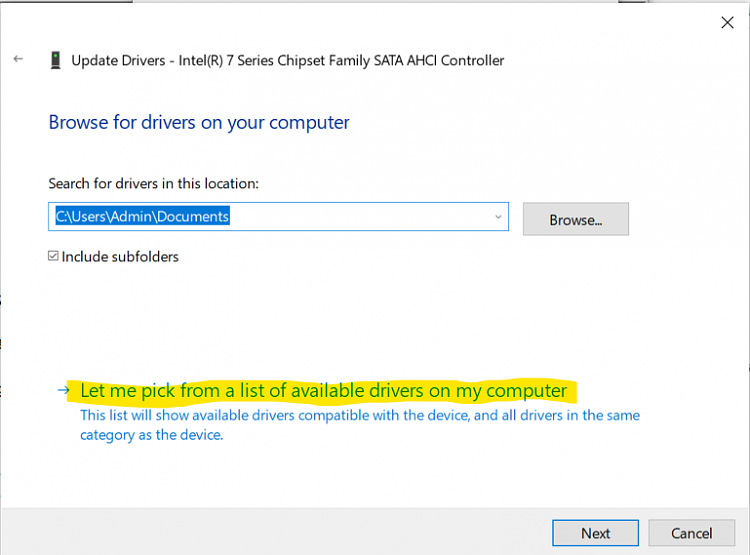This screenshot has width=750, height=555.
Task: Open the Browse... folder picker
Action: [575, 219]
